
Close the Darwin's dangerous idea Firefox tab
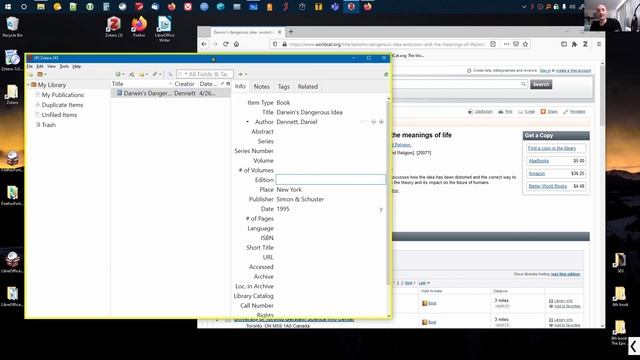(x=280, y=32)
